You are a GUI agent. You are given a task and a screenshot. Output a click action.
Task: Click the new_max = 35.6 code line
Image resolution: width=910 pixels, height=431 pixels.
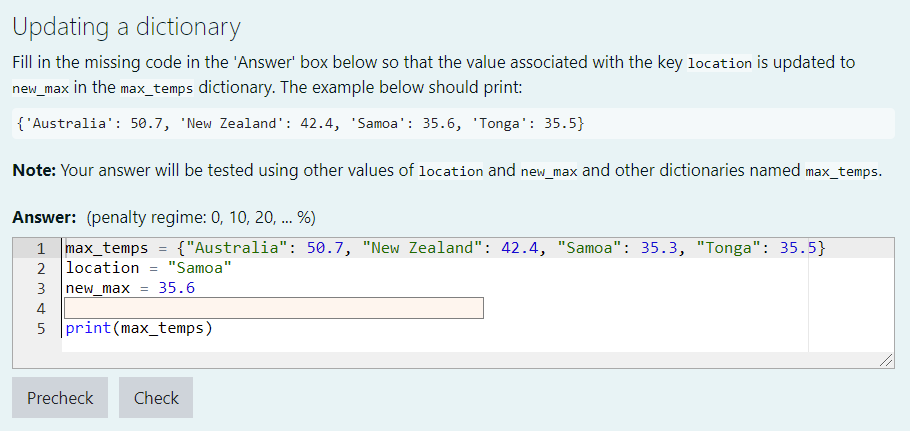pyautogui.click(x=131, y=288)
